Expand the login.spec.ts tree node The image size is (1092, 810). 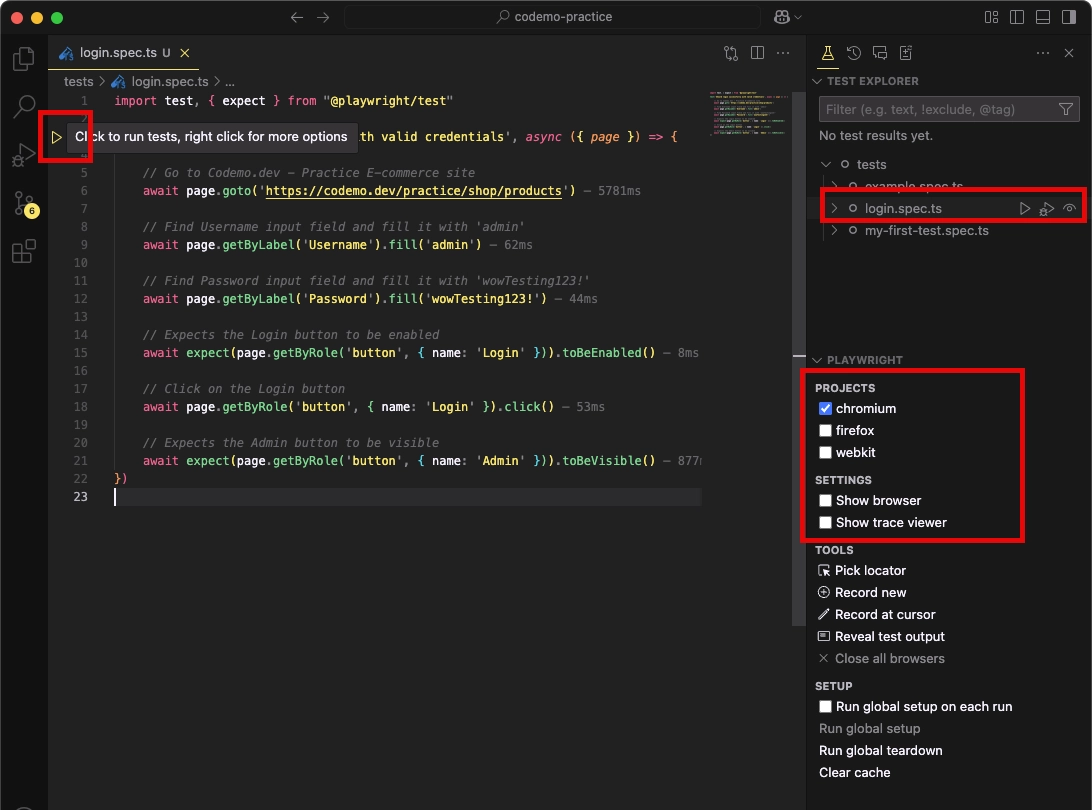coord(834,208)
